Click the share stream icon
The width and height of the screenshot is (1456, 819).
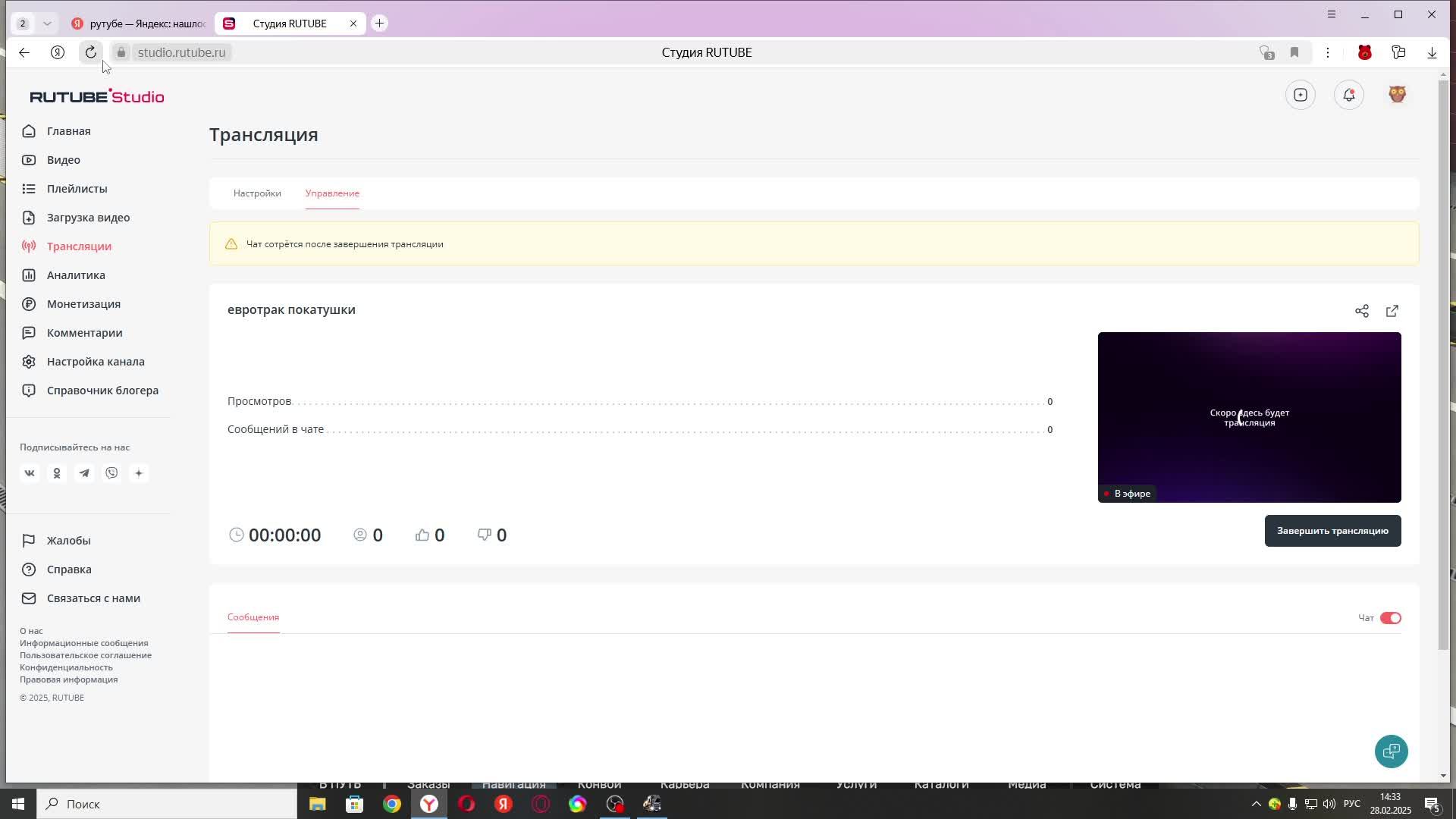(x=1362, y=311)
